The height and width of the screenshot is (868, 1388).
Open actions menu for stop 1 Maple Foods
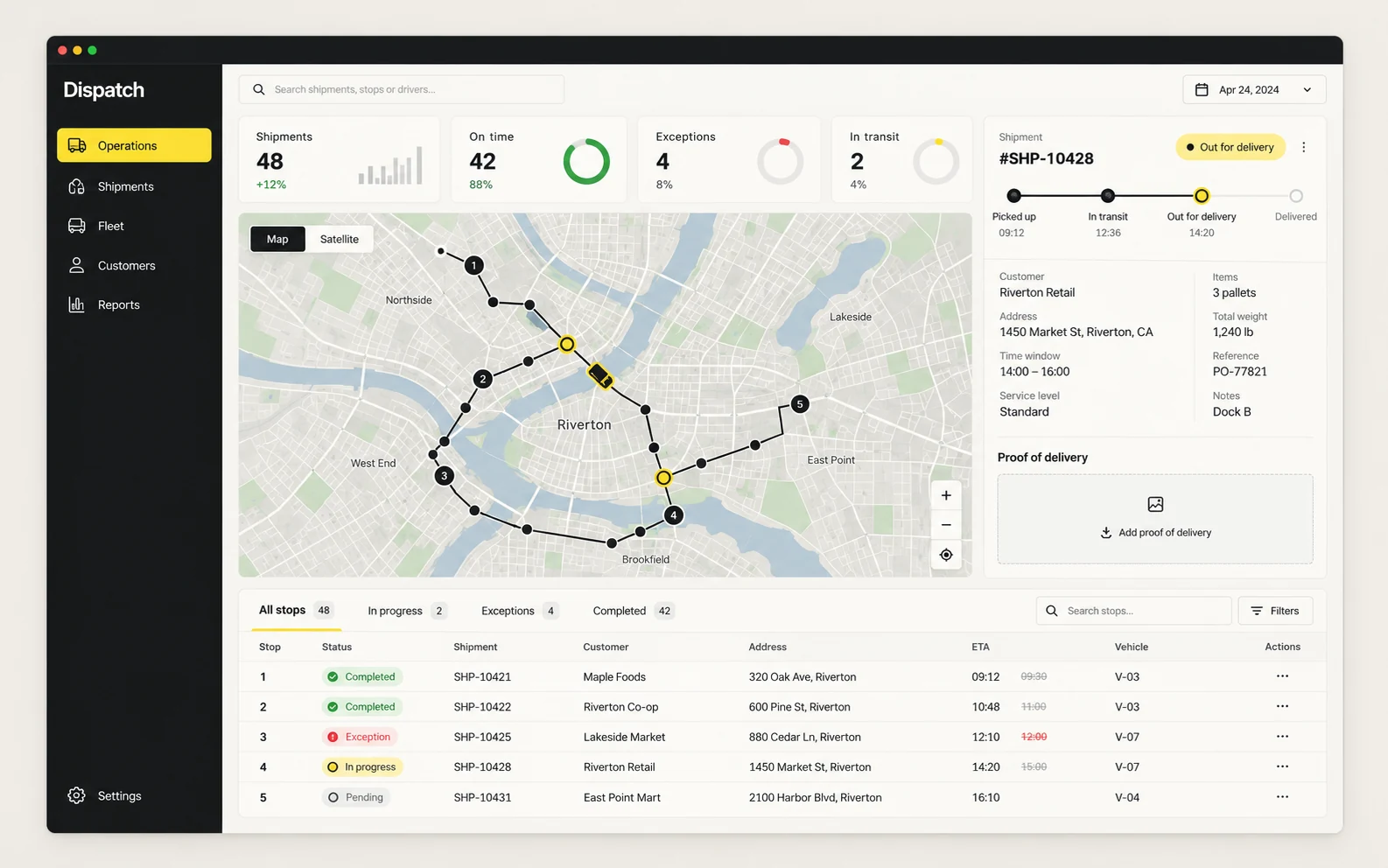point(1282,676)
